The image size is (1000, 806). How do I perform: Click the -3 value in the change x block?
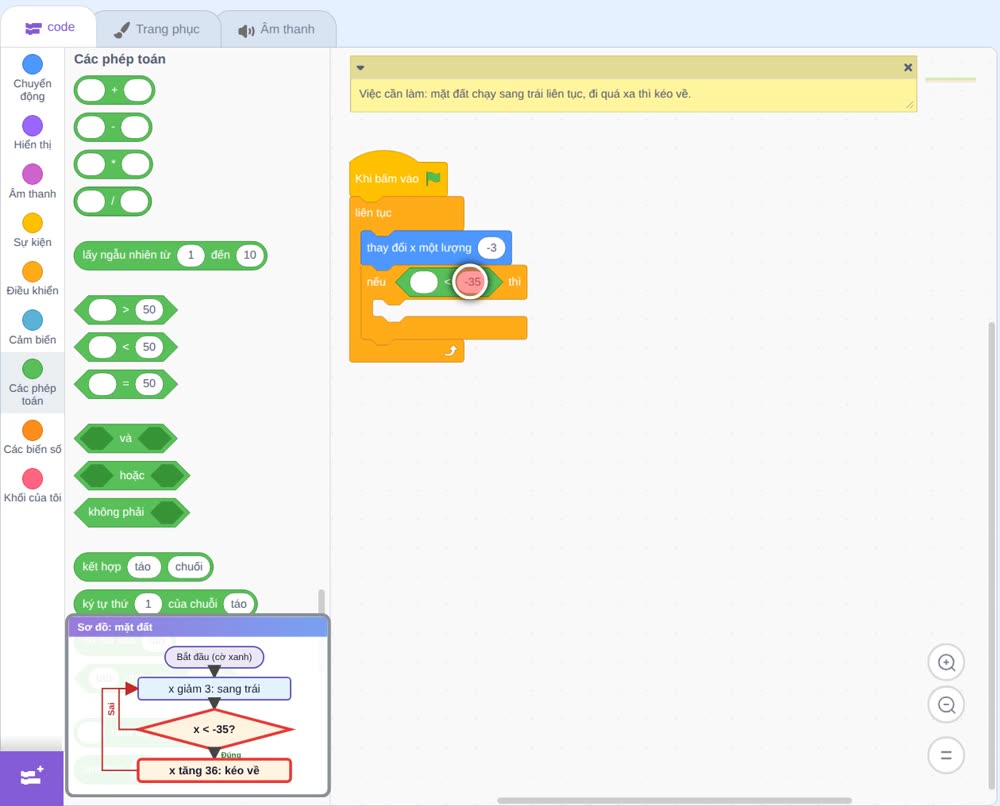pos(491,248)
